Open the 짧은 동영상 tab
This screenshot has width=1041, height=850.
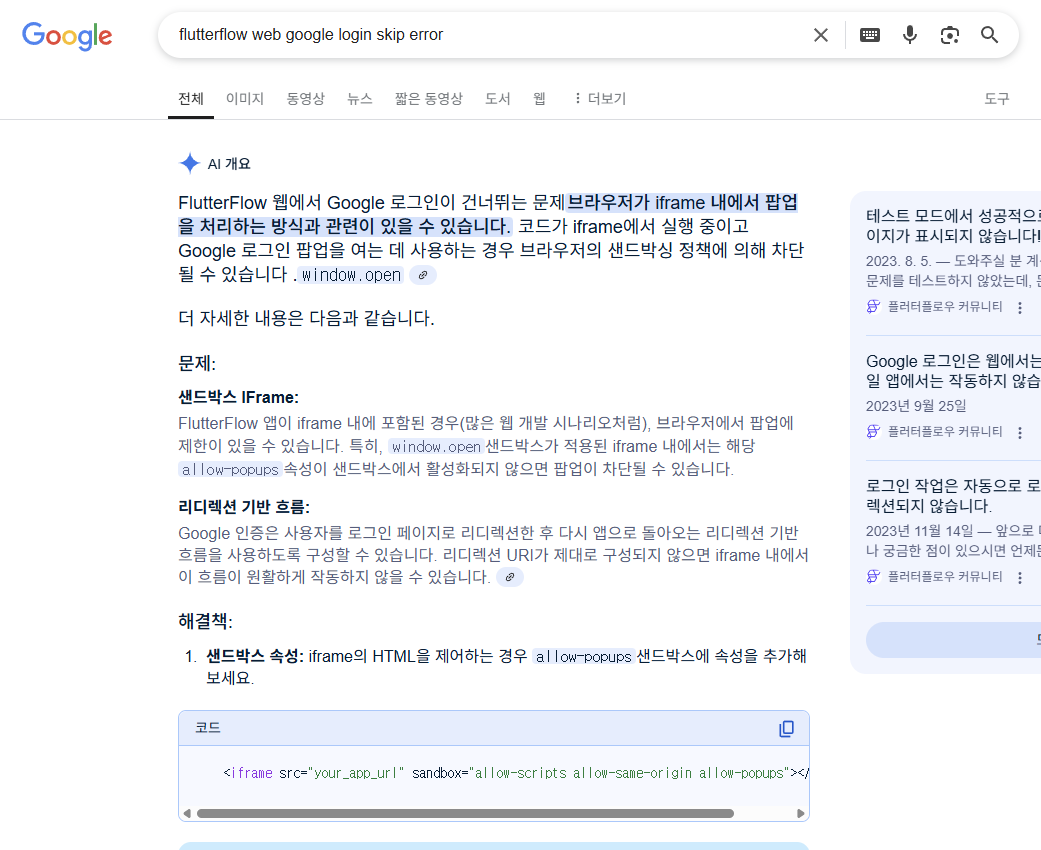[428, 99]
